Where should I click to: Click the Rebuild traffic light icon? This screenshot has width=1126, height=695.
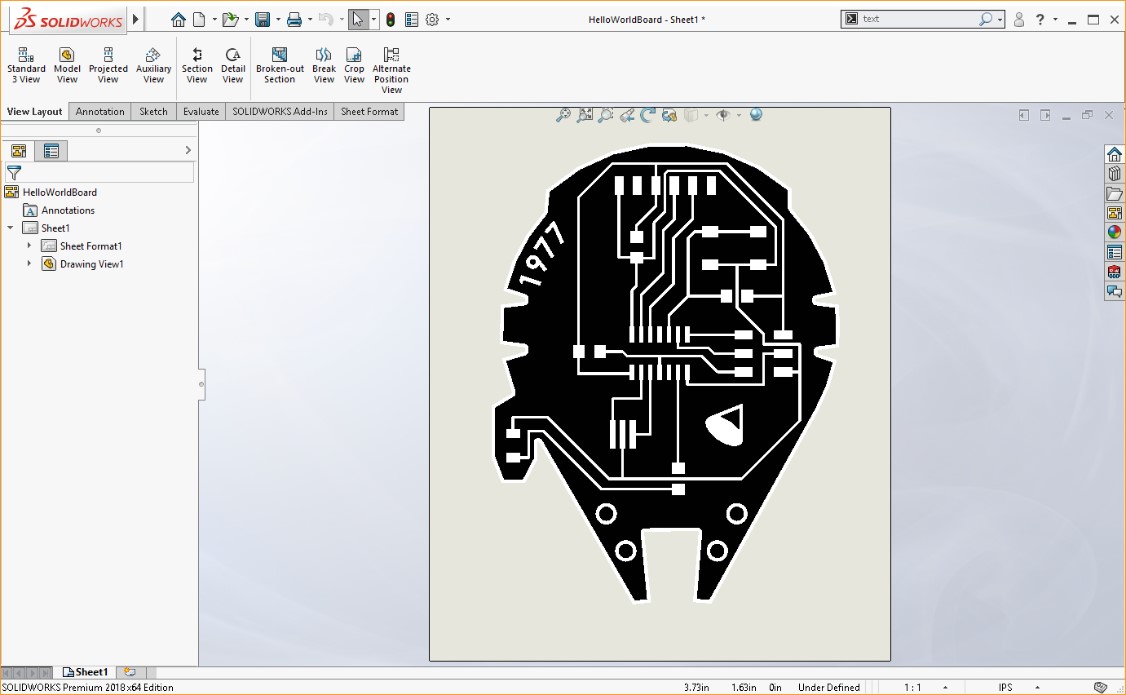(390, 19)
